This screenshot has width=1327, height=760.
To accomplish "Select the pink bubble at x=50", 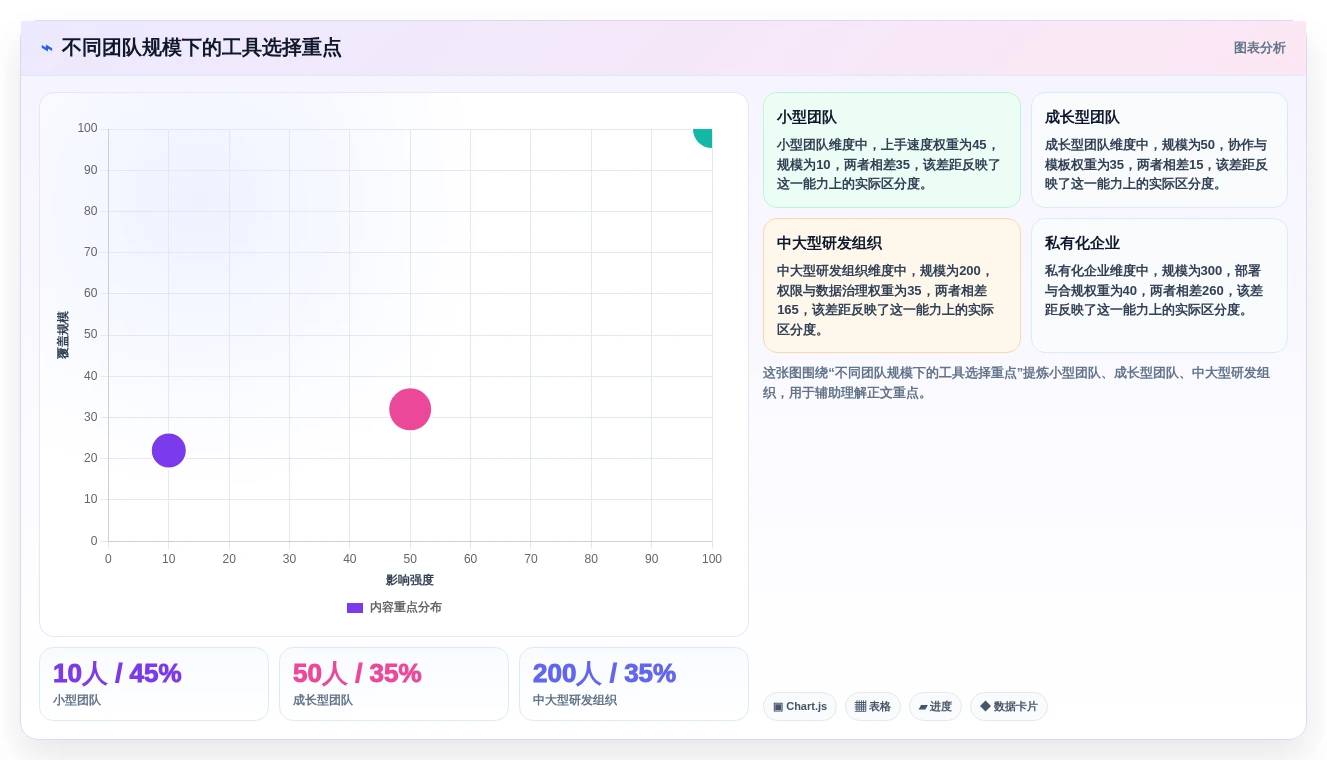I will pos(410,409).
